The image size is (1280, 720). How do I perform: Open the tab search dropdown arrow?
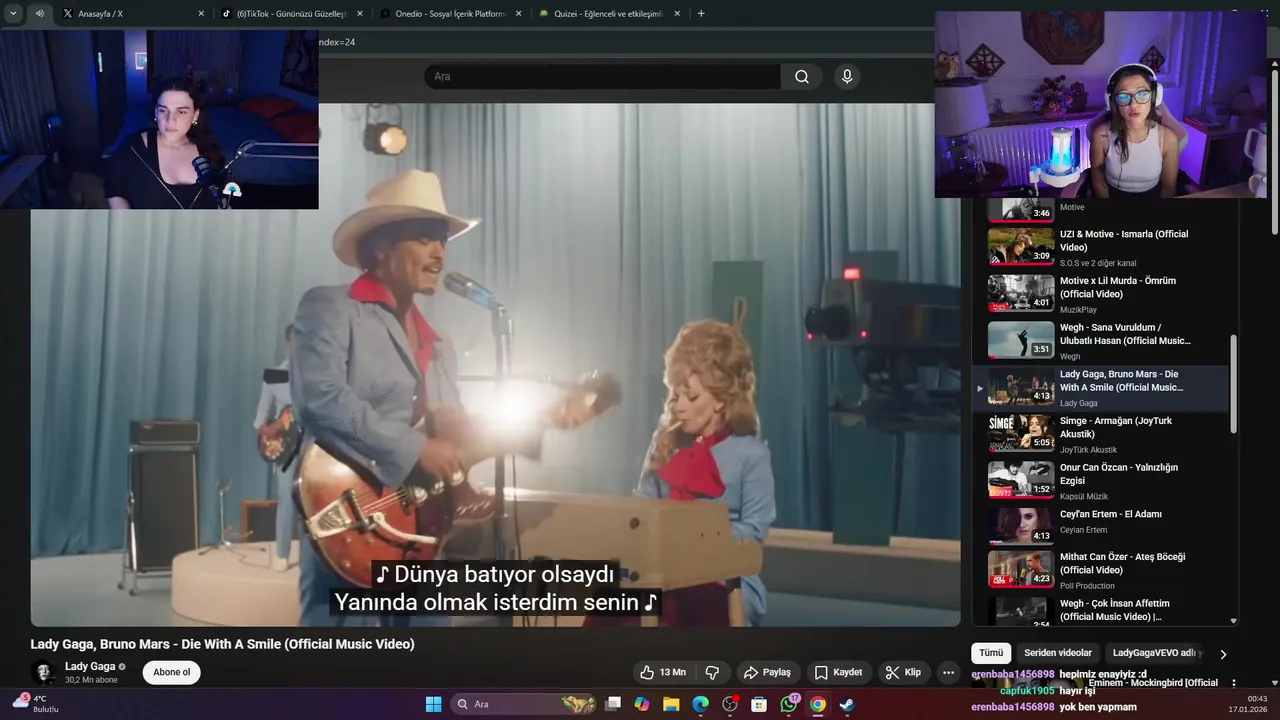tap(13, 14)
